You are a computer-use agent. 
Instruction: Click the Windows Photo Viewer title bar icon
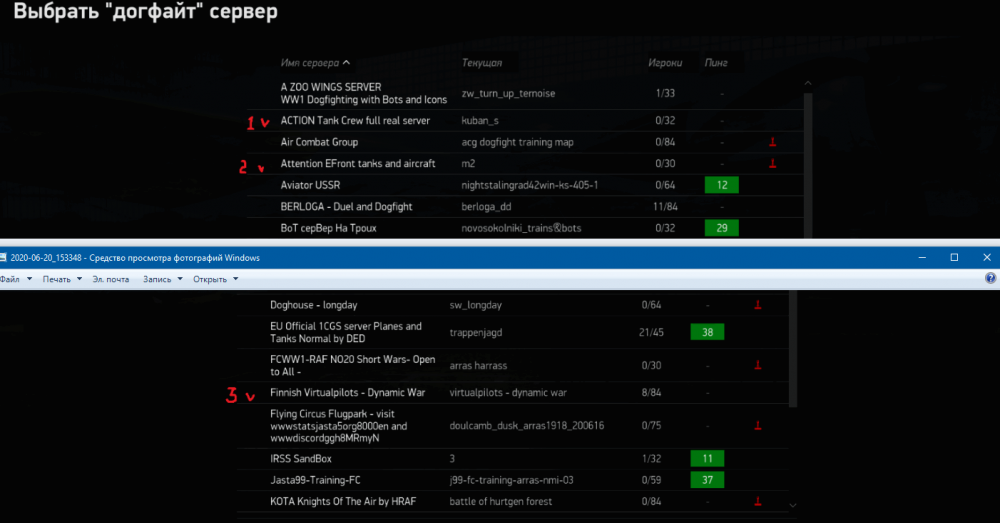(x=3, y=258)
